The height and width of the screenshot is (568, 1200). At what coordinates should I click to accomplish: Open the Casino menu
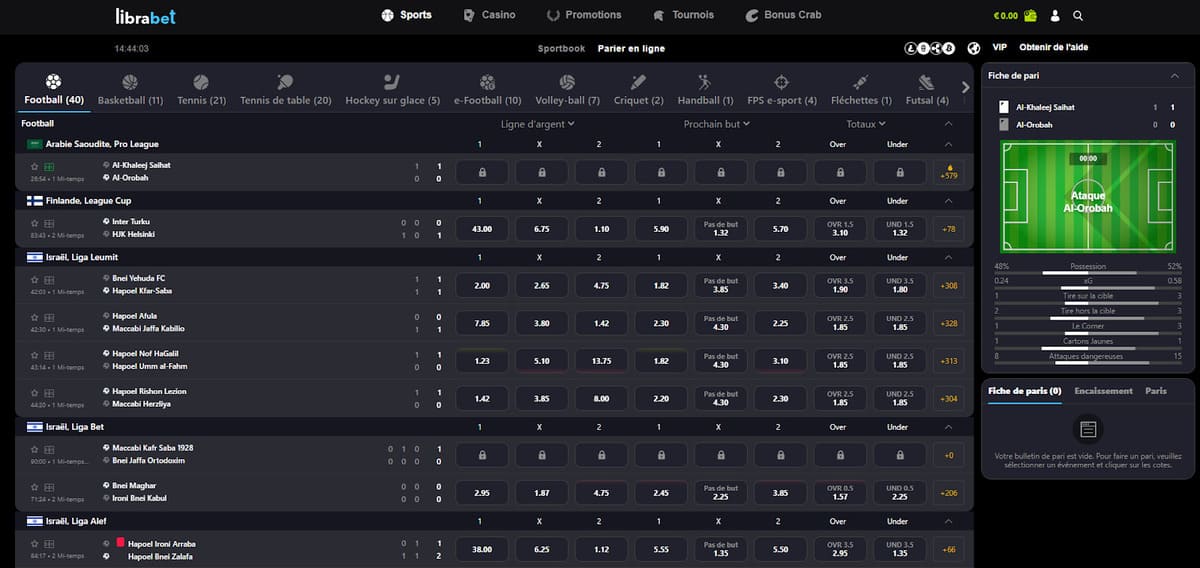pos(490,15)
